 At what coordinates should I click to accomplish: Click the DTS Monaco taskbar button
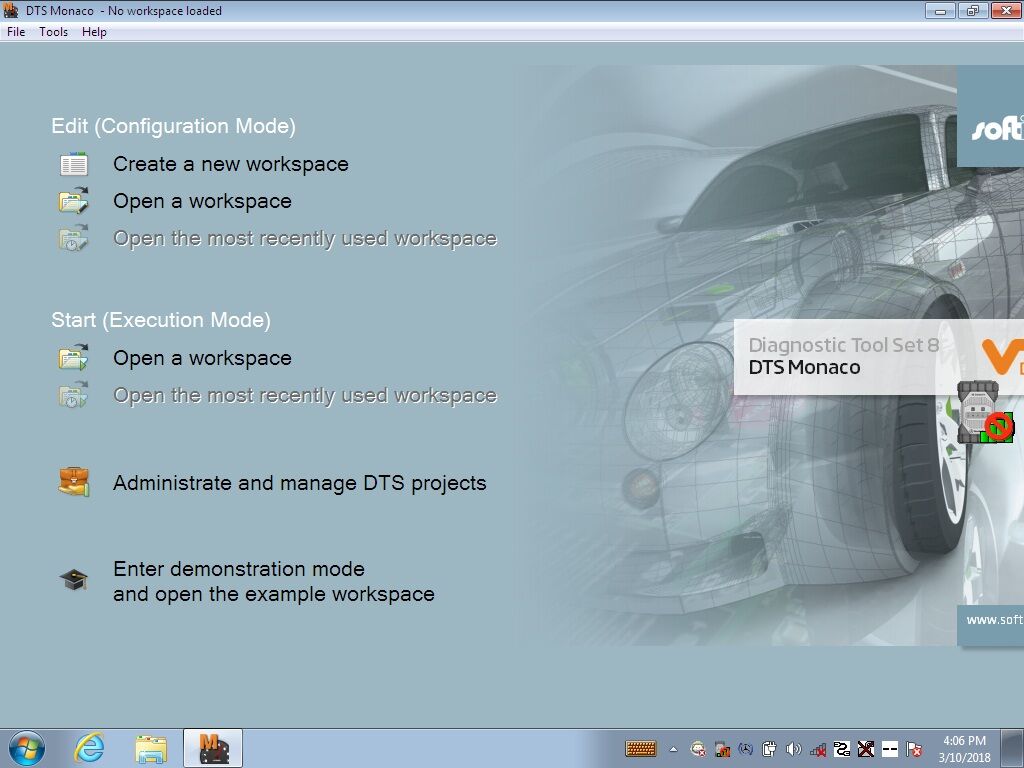coord(213,748)
